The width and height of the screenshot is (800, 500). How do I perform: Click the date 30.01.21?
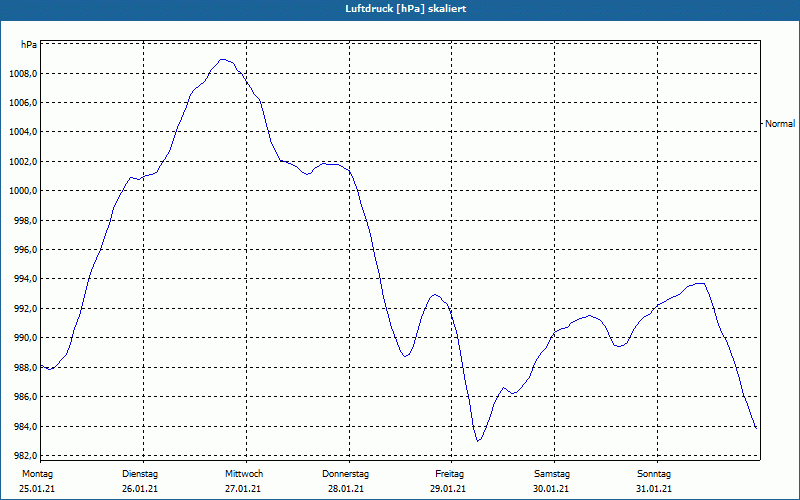pos(551,489)
